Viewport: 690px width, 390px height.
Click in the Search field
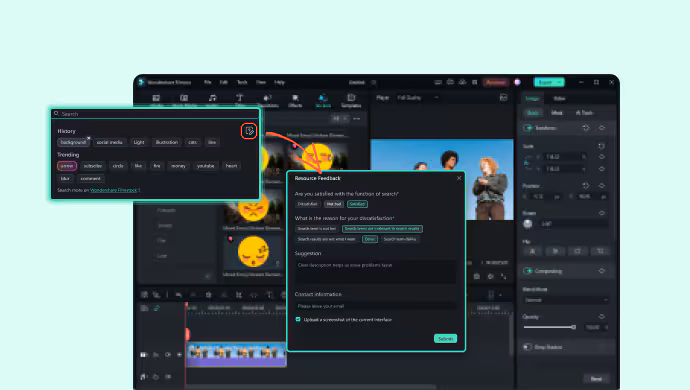(155, 114)
